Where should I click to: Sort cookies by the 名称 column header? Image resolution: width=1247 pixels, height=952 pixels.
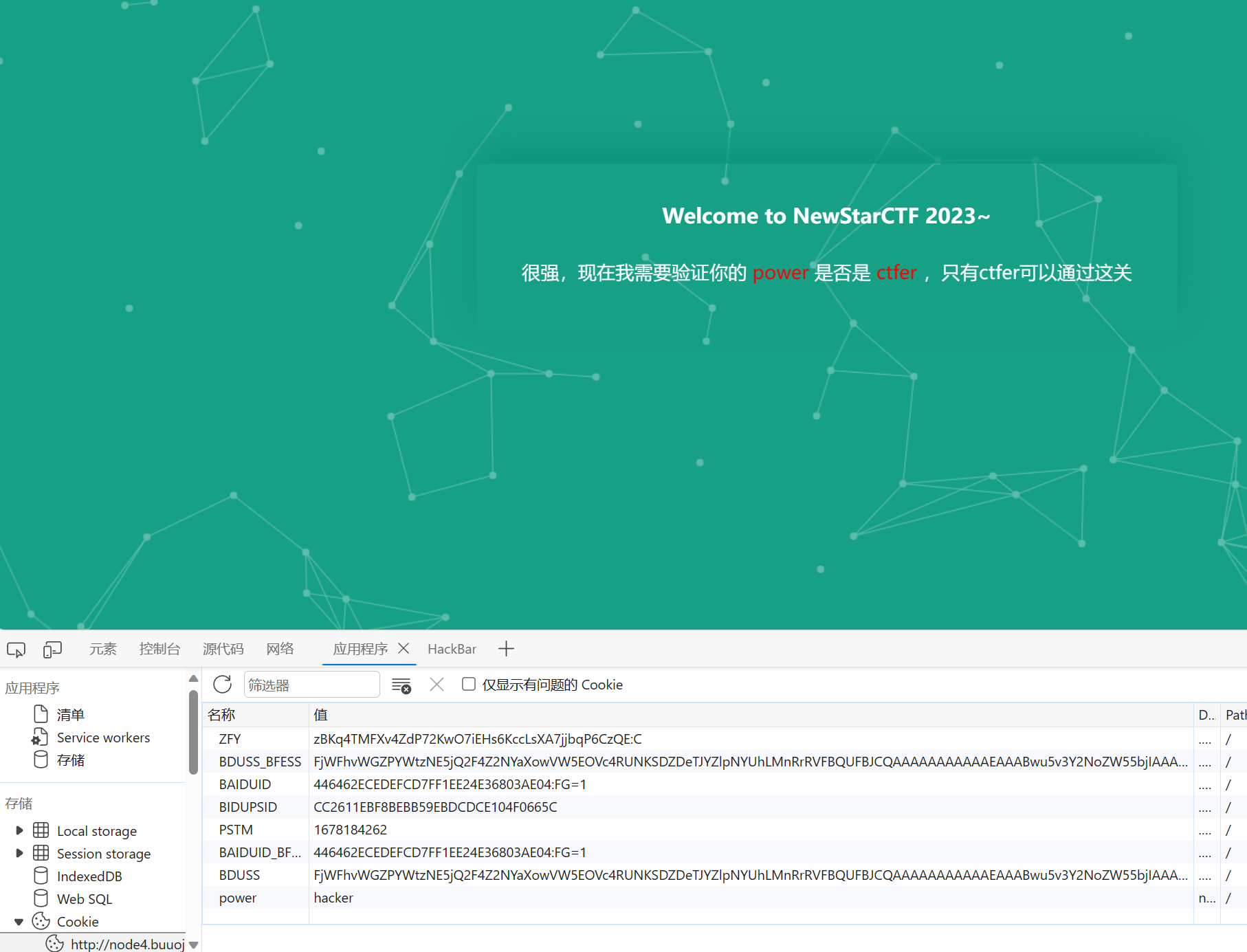coord(256,715)
